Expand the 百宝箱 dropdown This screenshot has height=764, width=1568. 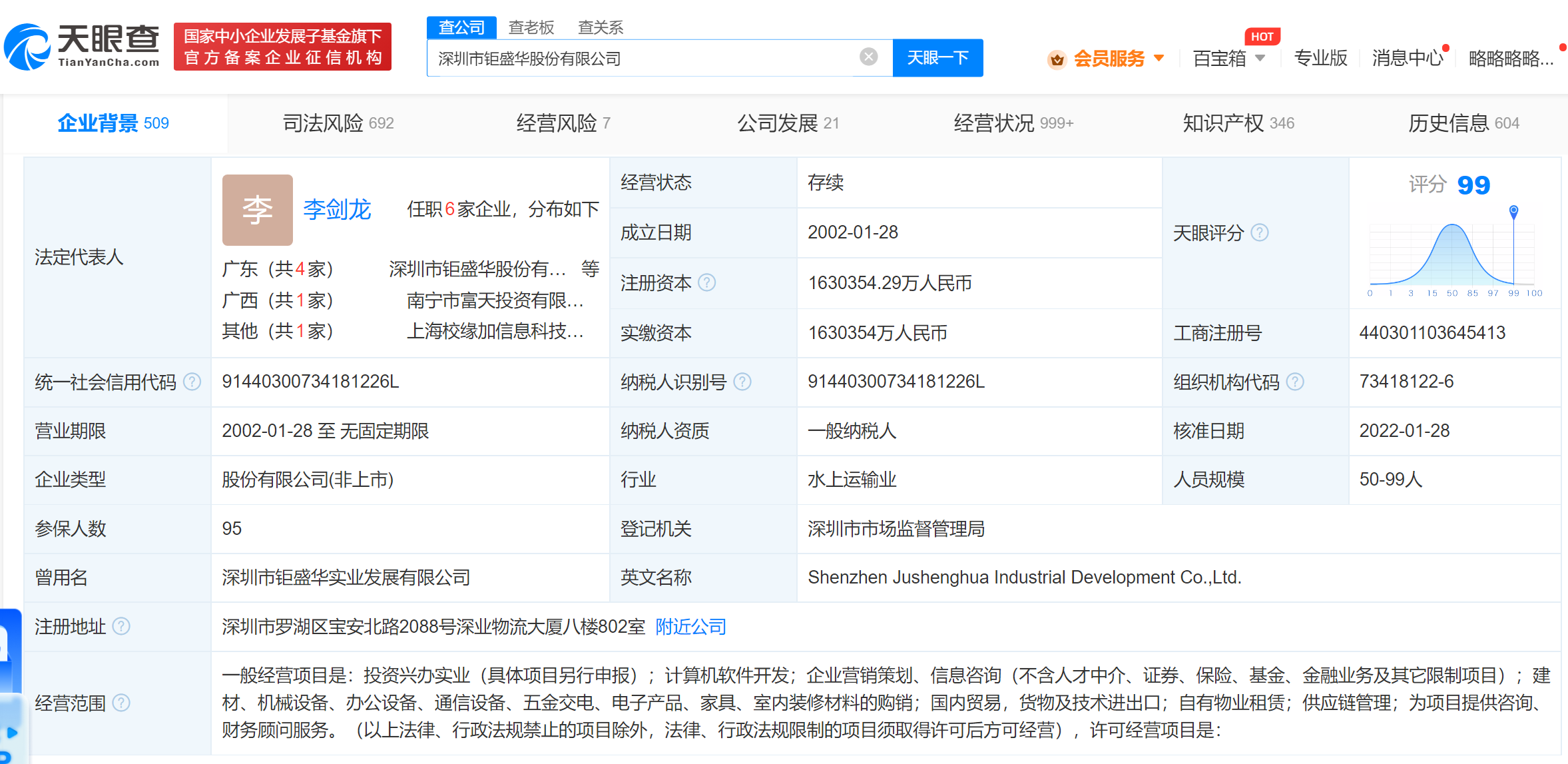1260,59
